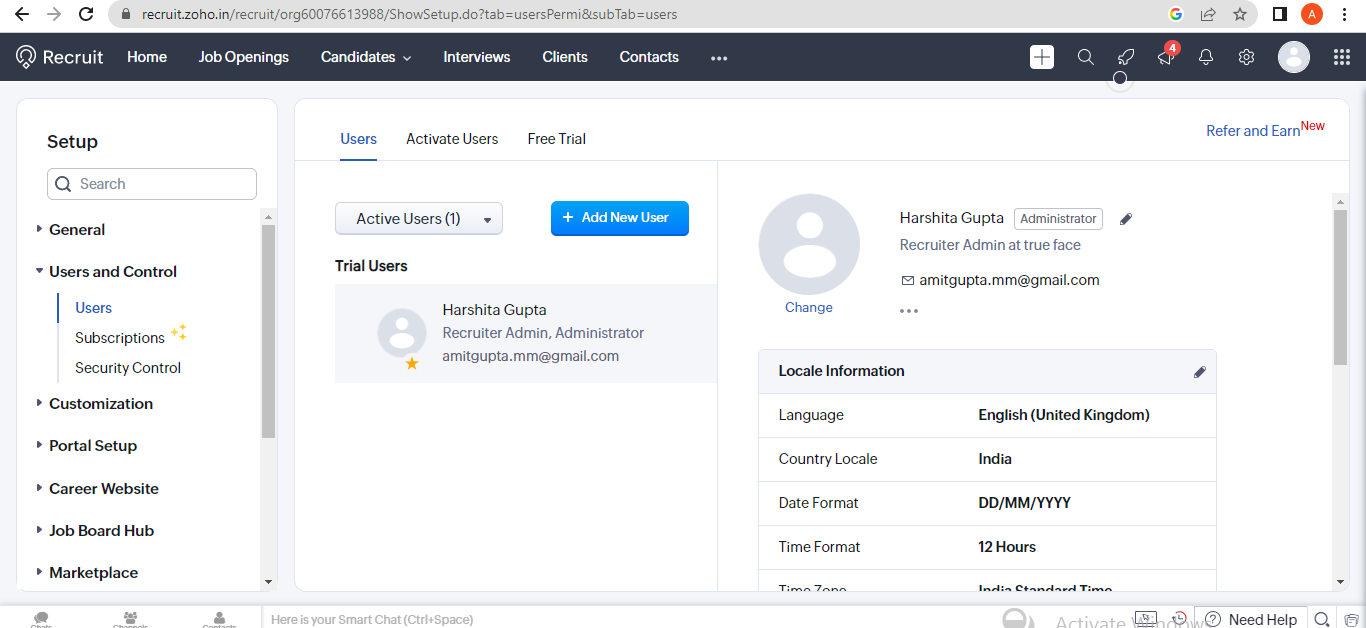Switch to the Activate Users tab

pos(452,139)
